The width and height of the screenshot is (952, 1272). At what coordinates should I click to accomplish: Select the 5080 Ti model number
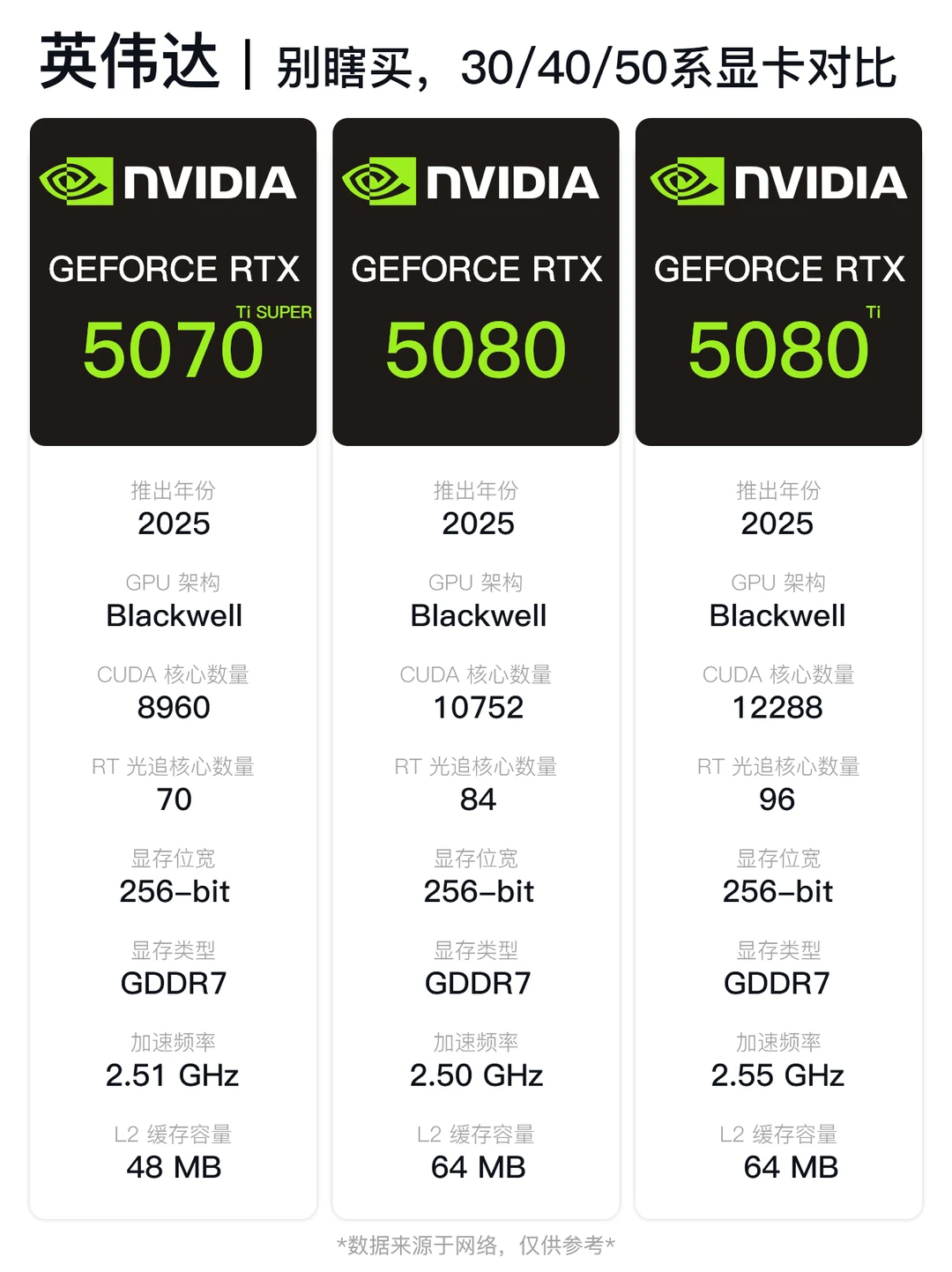pos(778,350)
